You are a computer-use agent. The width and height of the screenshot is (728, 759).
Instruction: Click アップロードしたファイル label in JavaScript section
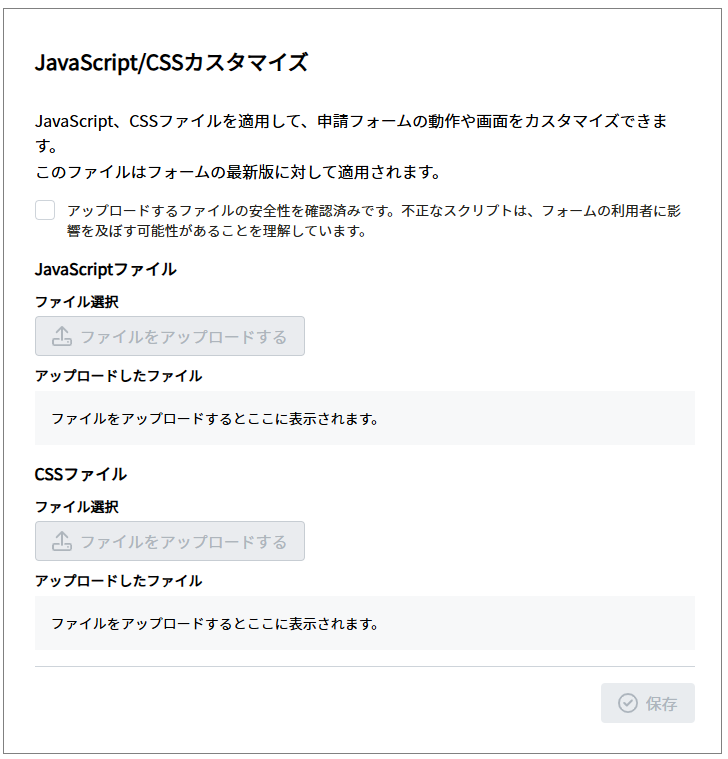119,376
